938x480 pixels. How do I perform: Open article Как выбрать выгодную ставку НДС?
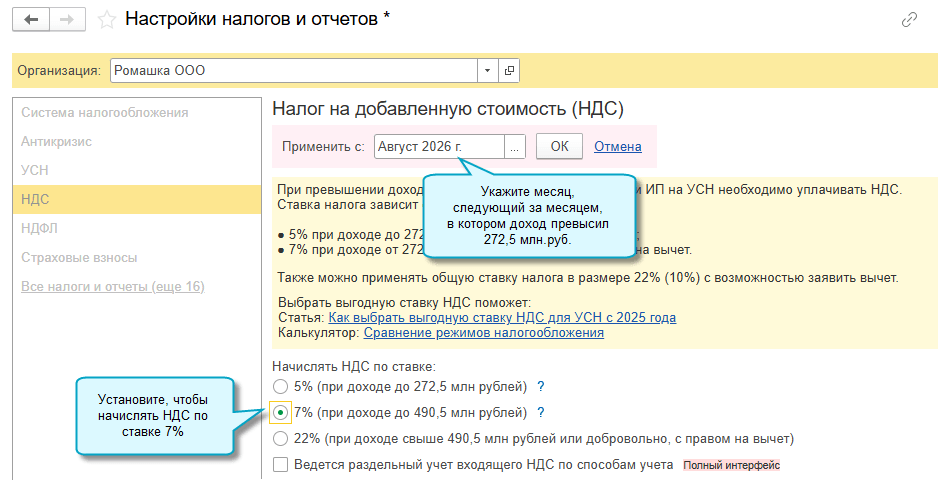tap(502, 318)
